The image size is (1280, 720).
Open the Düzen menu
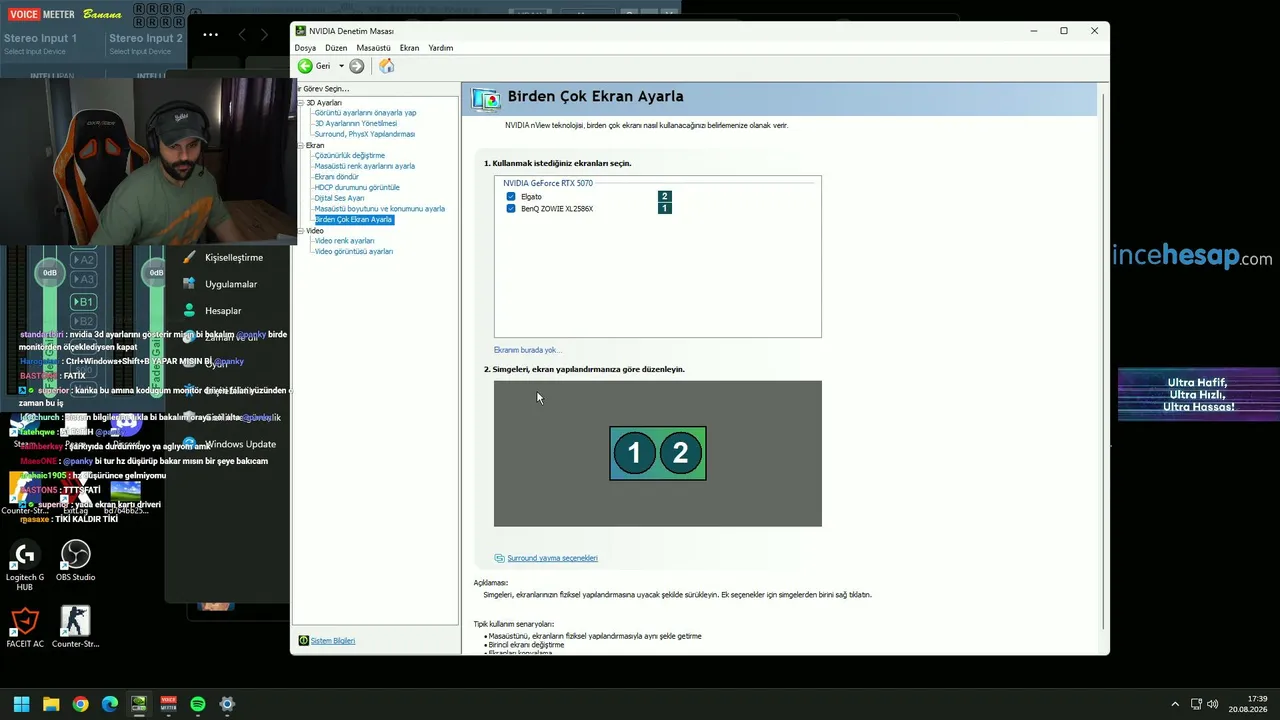coord(336,48)
